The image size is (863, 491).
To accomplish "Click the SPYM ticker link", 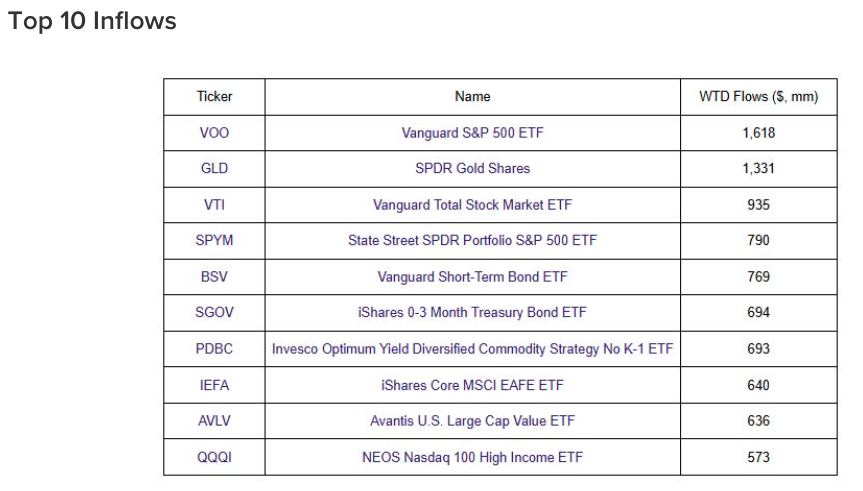I will 214,241.
